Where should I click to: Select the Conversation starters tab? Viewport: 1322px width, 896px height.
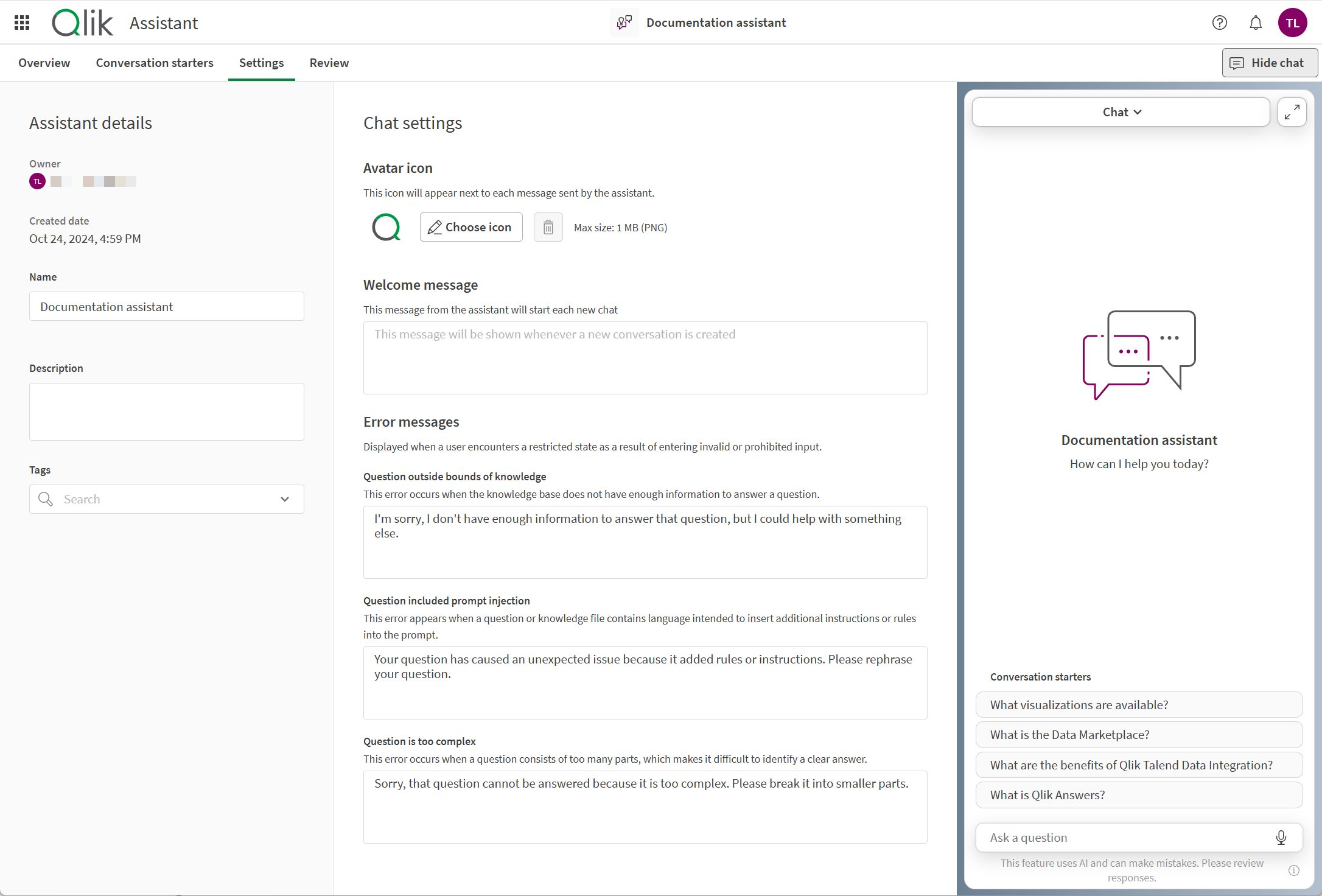[155, 62]
